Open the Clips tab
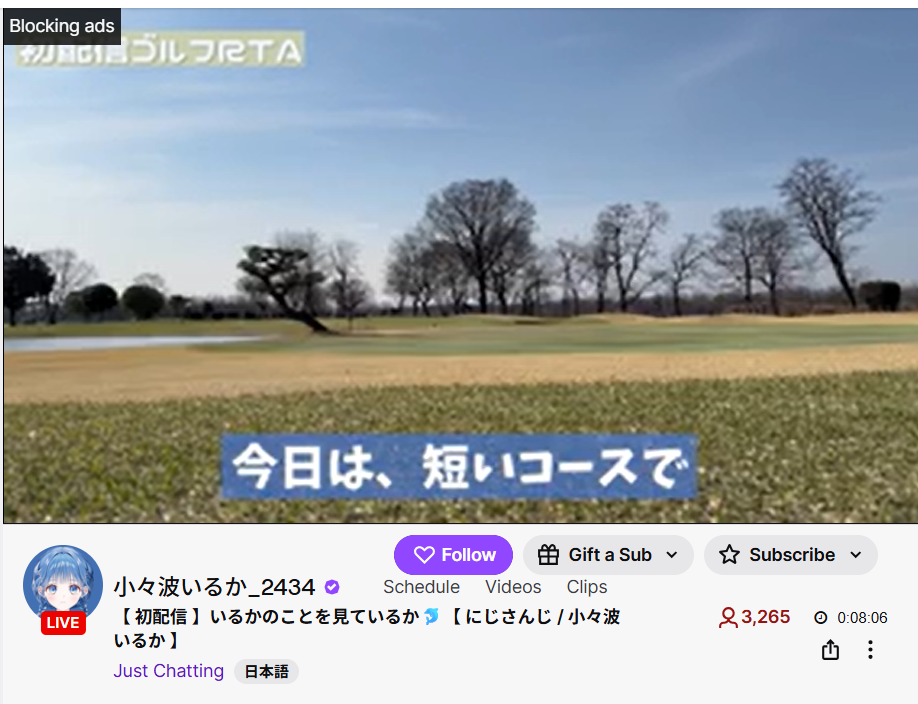This screenshot has height=704, width=918. (587, 587)
